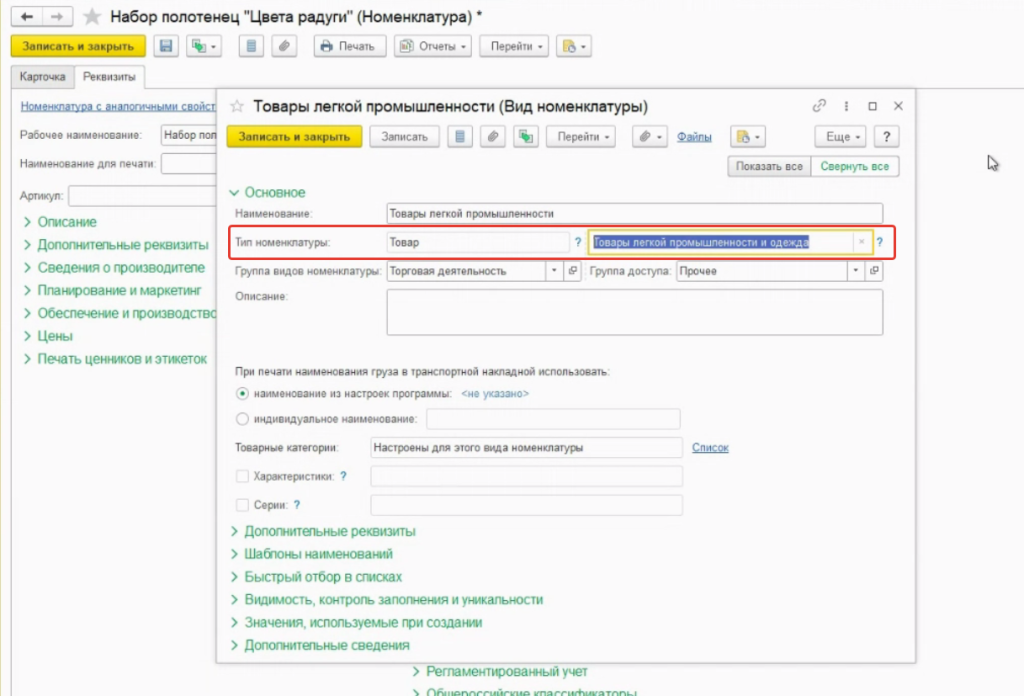Click the get link icon in dialog header

tap(820, 106)
